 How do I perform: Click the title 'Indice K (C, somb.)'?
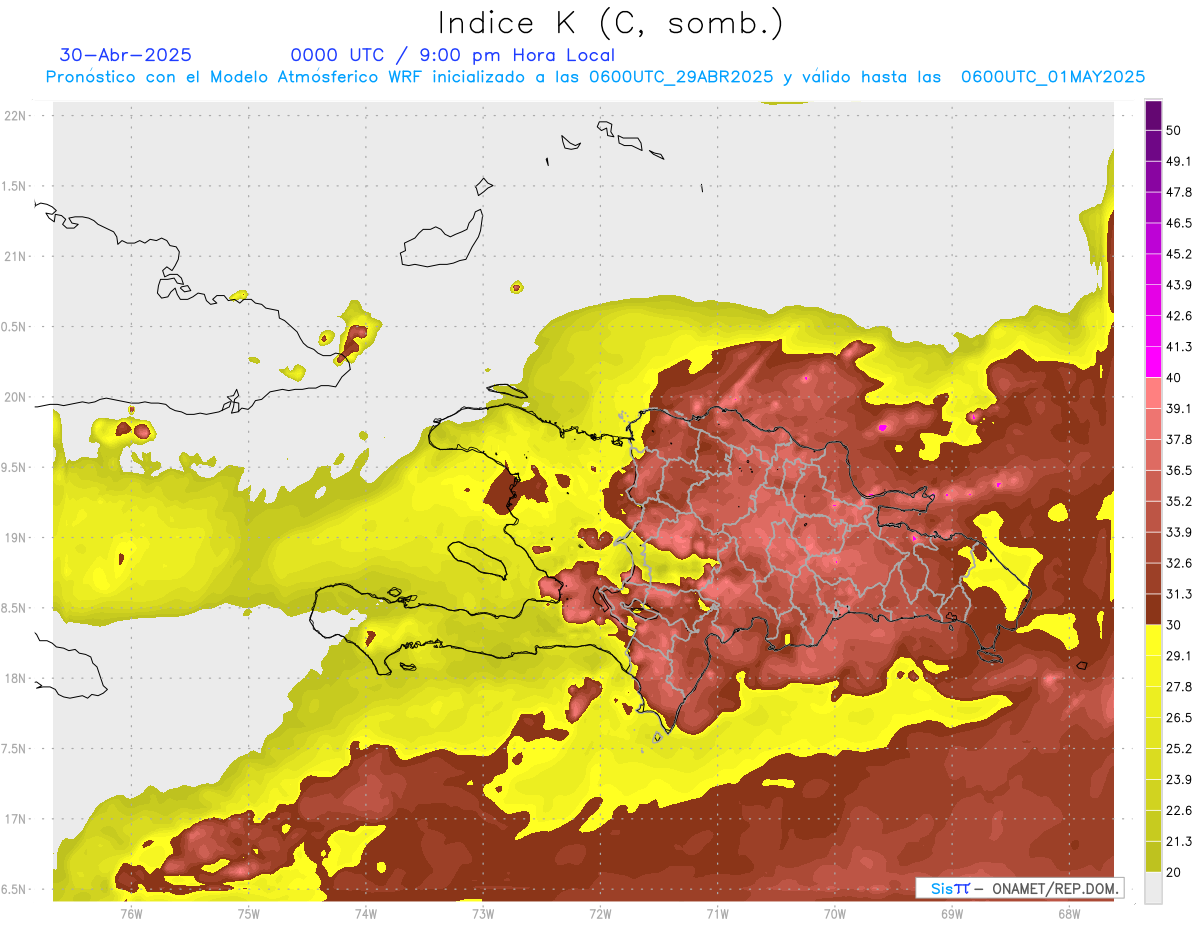click(x=611, y=23)
